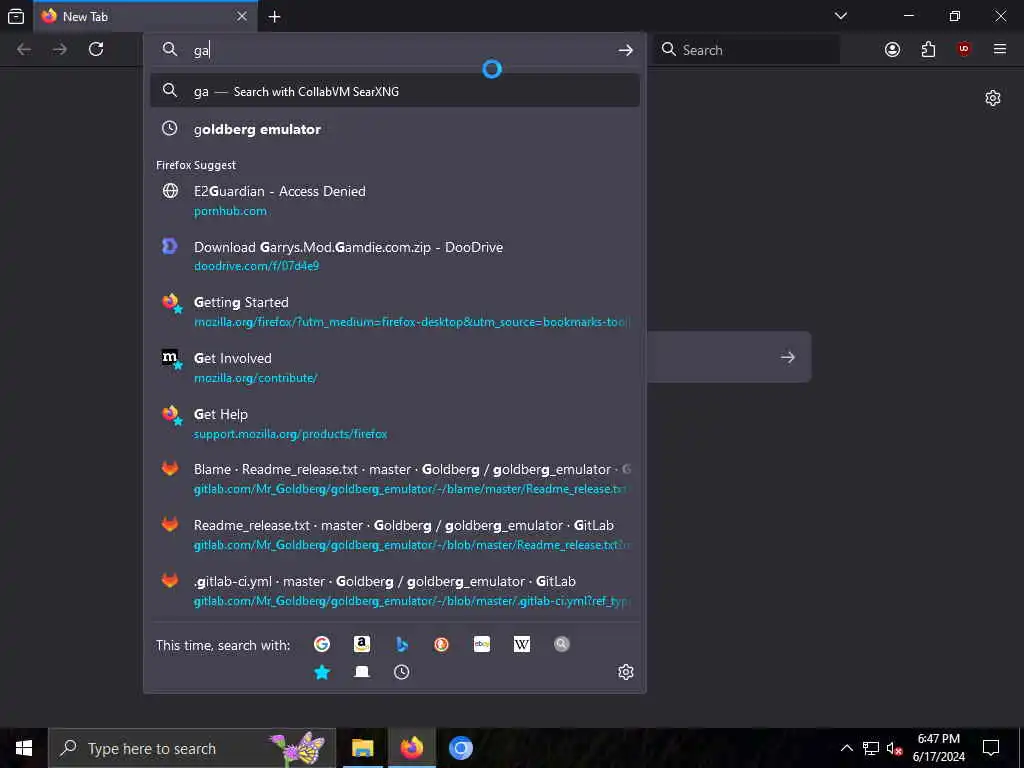Select the 'goldberg emulator' history suggestion

394,129
